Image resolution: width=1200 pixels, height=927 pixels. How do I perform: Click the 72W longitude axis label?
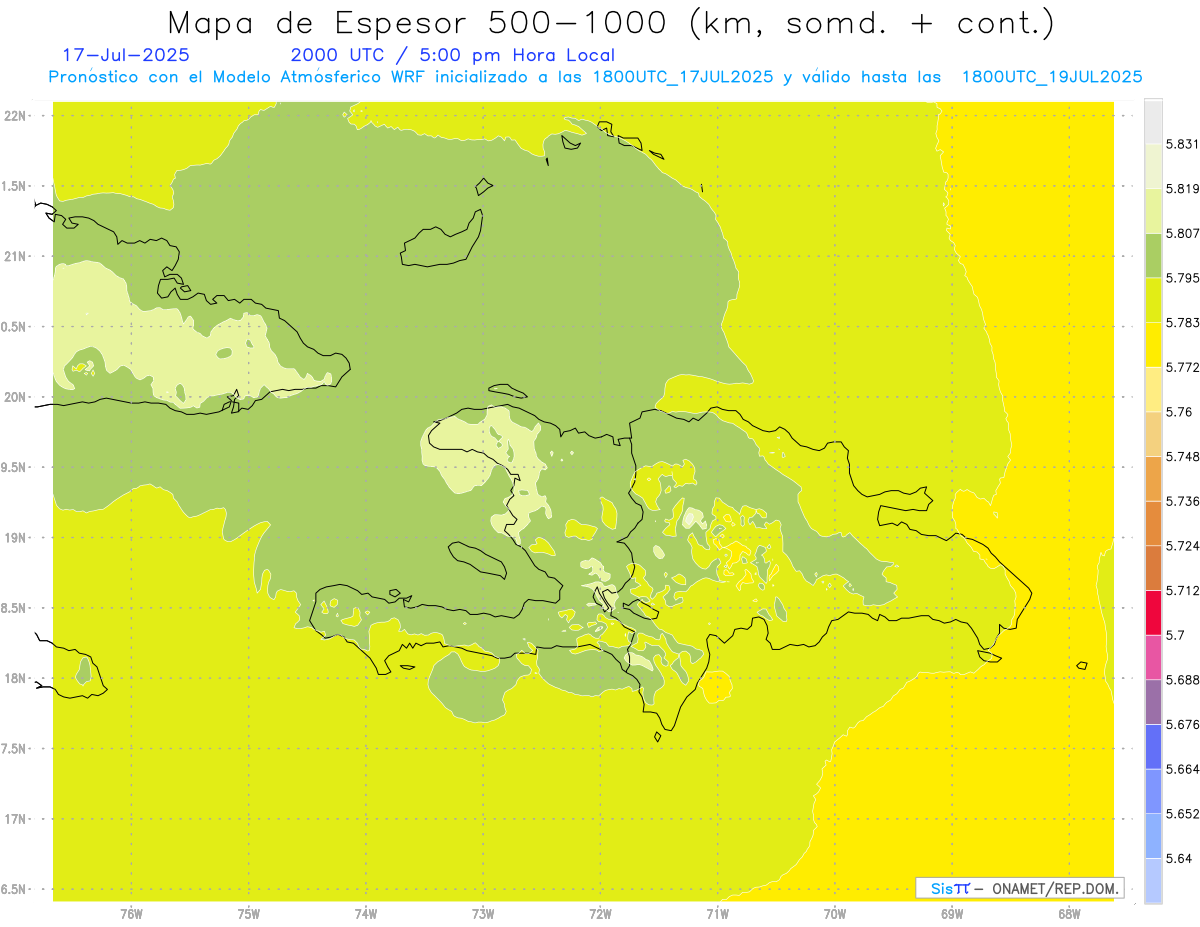click(600, 914)
